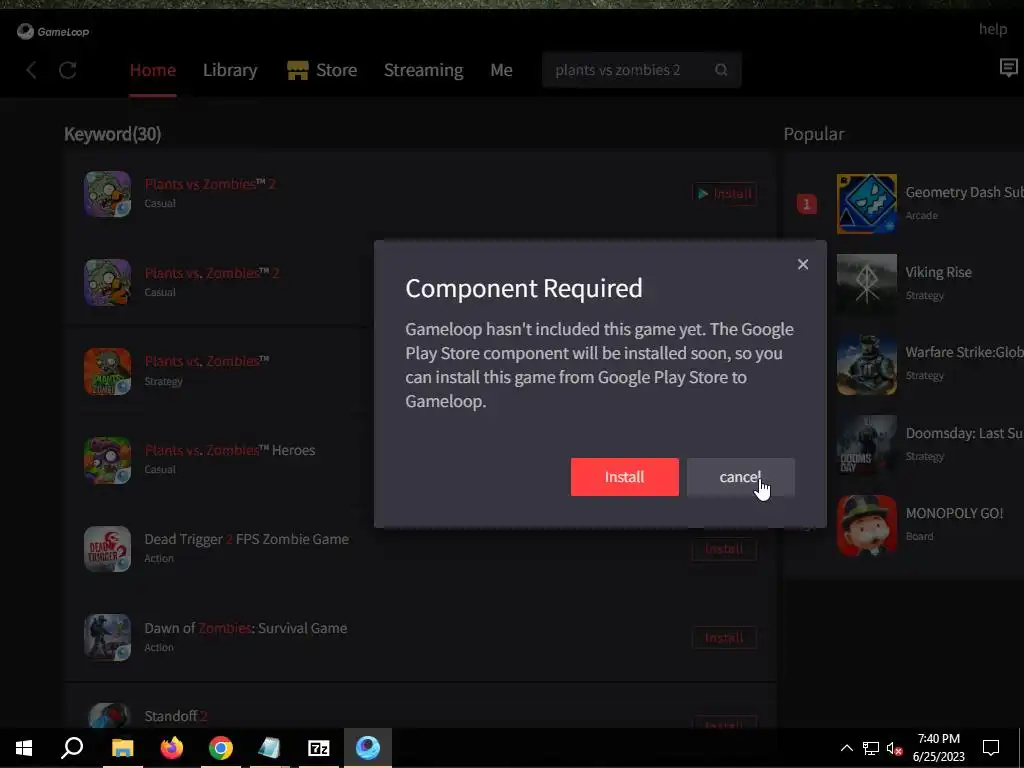Image resolution: width=1024 pixels, height=768 pixels.
Task: Click the Gameloop logo
Action: coord(53,31)
